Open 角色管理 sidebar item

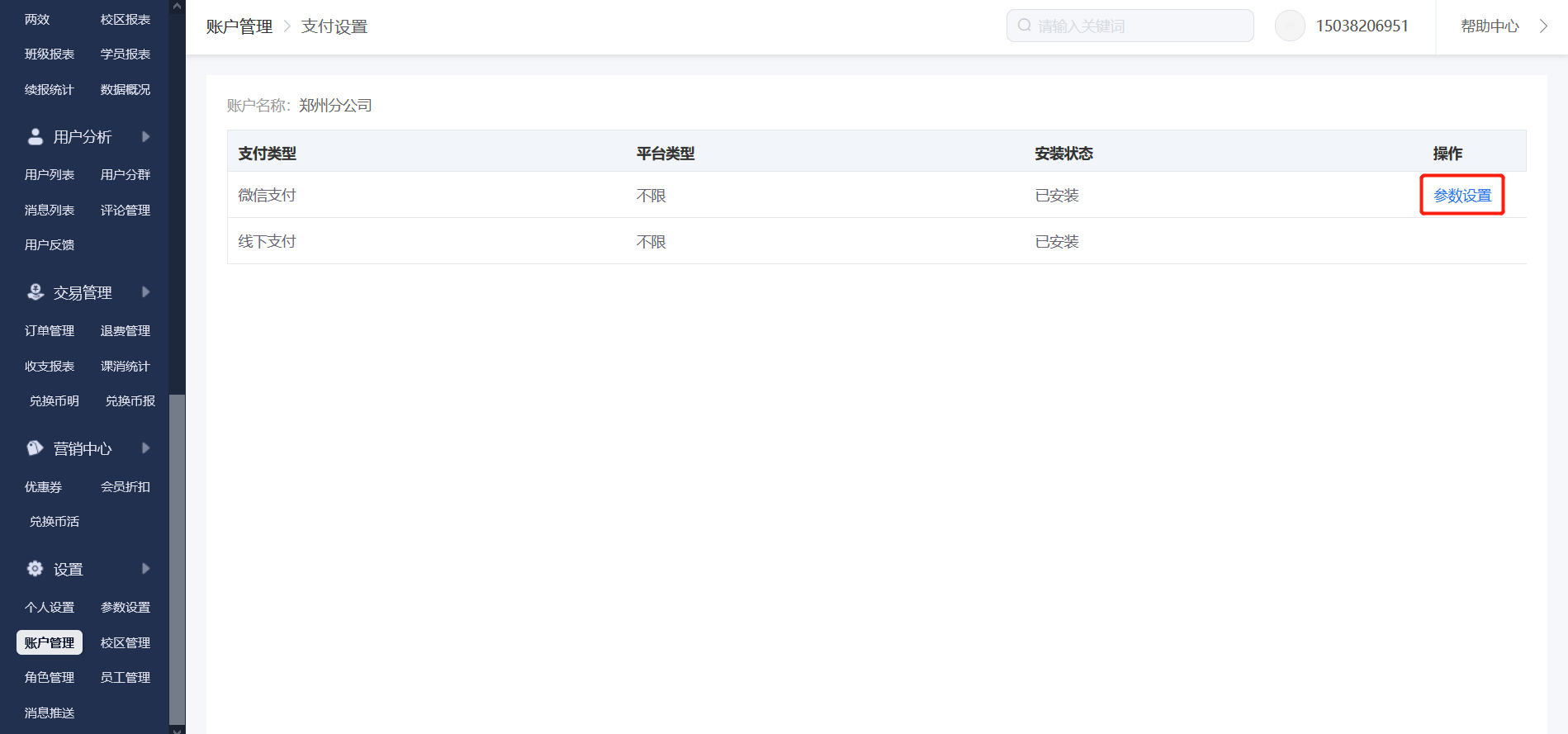pos(50,678)
